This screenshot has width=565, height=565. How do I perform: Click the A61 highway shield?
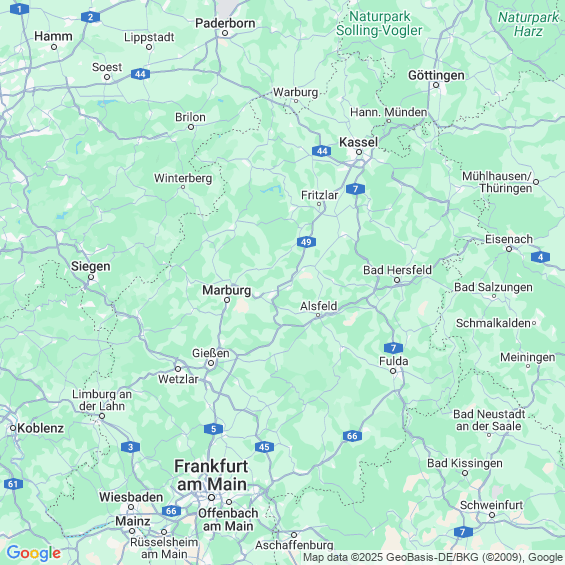(13, 484)
